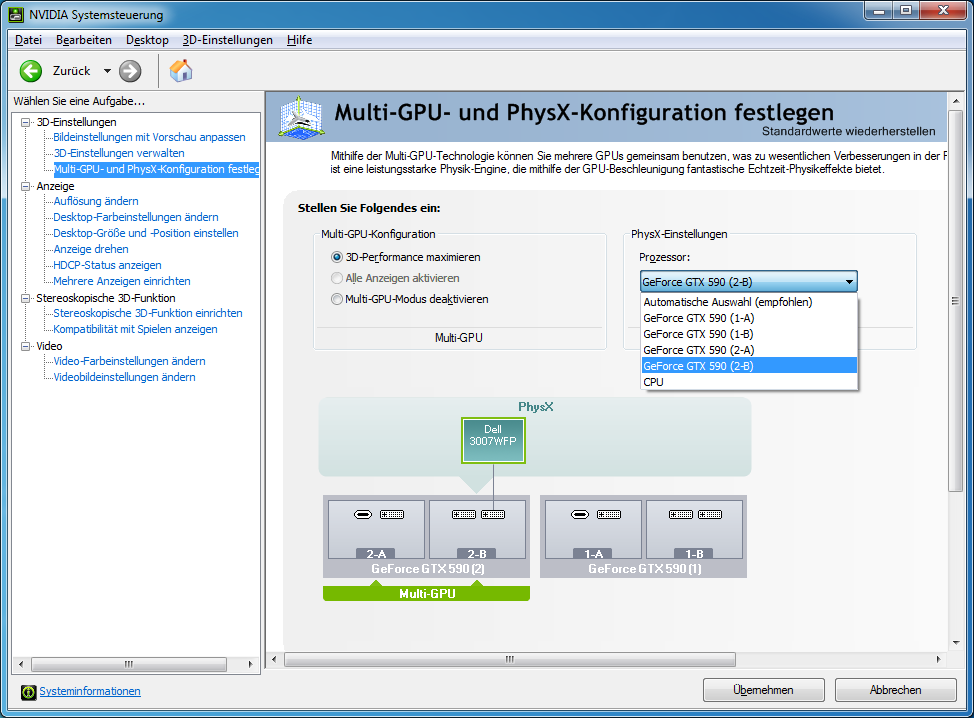Collapse the Stereoskopische 3D-Funktion tree node
The height and width of the screenshot is (718, 974).
25,298
